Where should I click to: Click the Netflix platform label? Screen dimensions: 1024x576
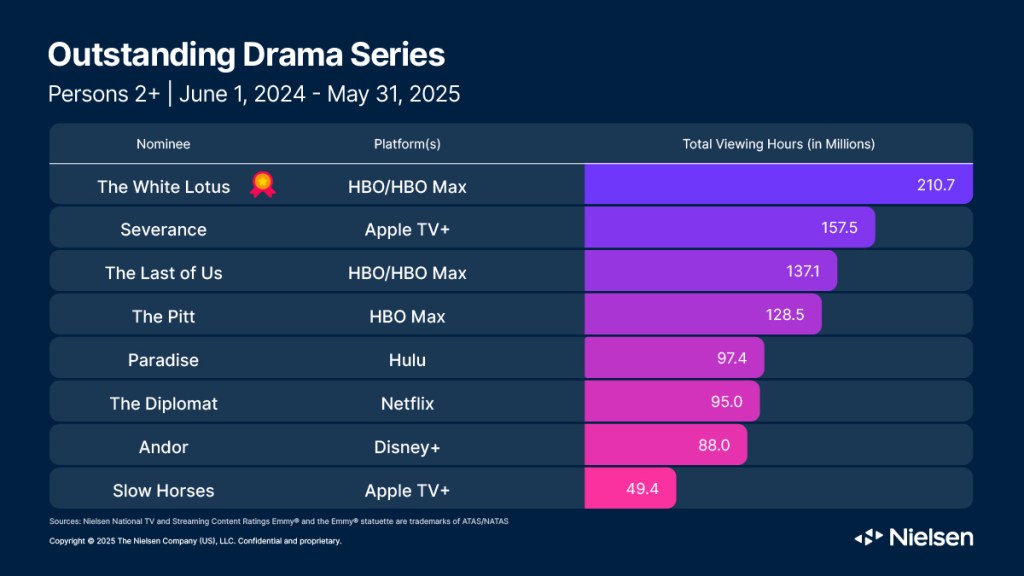(407, 404)
